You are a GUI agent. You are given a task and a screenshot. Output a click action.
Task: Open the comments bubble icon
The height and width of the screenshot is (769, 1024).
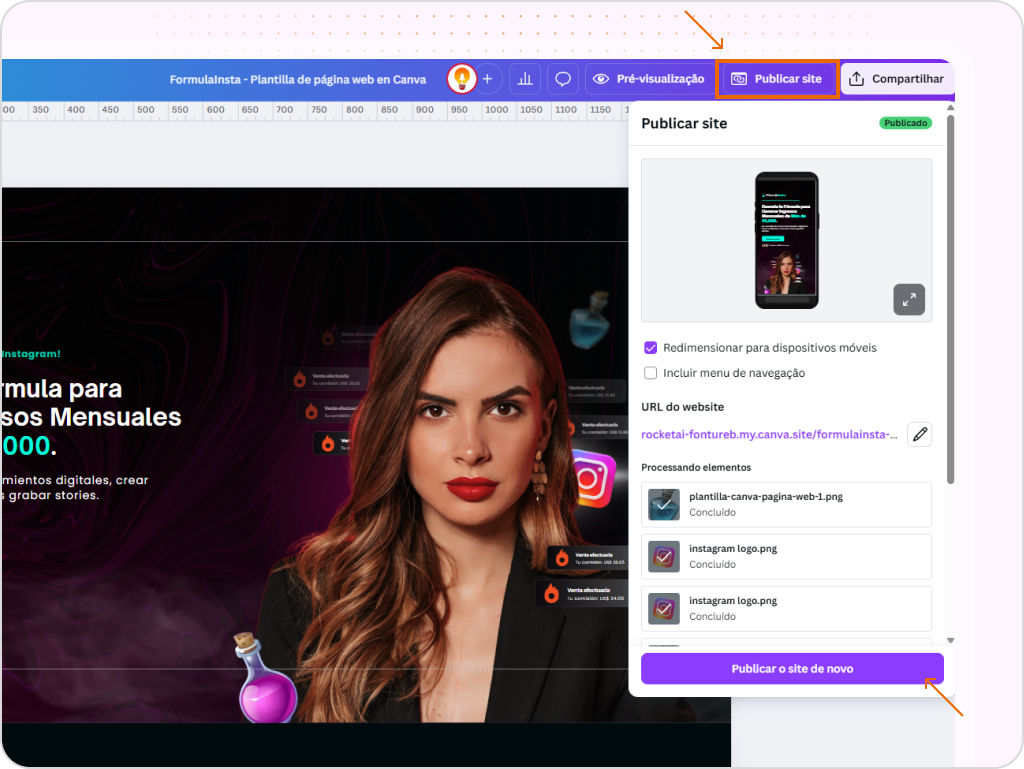click(562, 78)
